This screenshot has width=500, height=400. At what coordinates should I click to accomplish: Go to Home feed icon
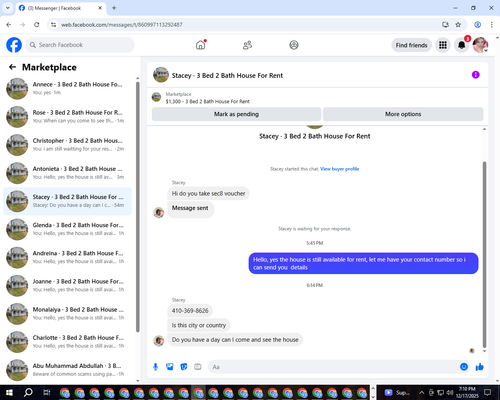point(201,45)
